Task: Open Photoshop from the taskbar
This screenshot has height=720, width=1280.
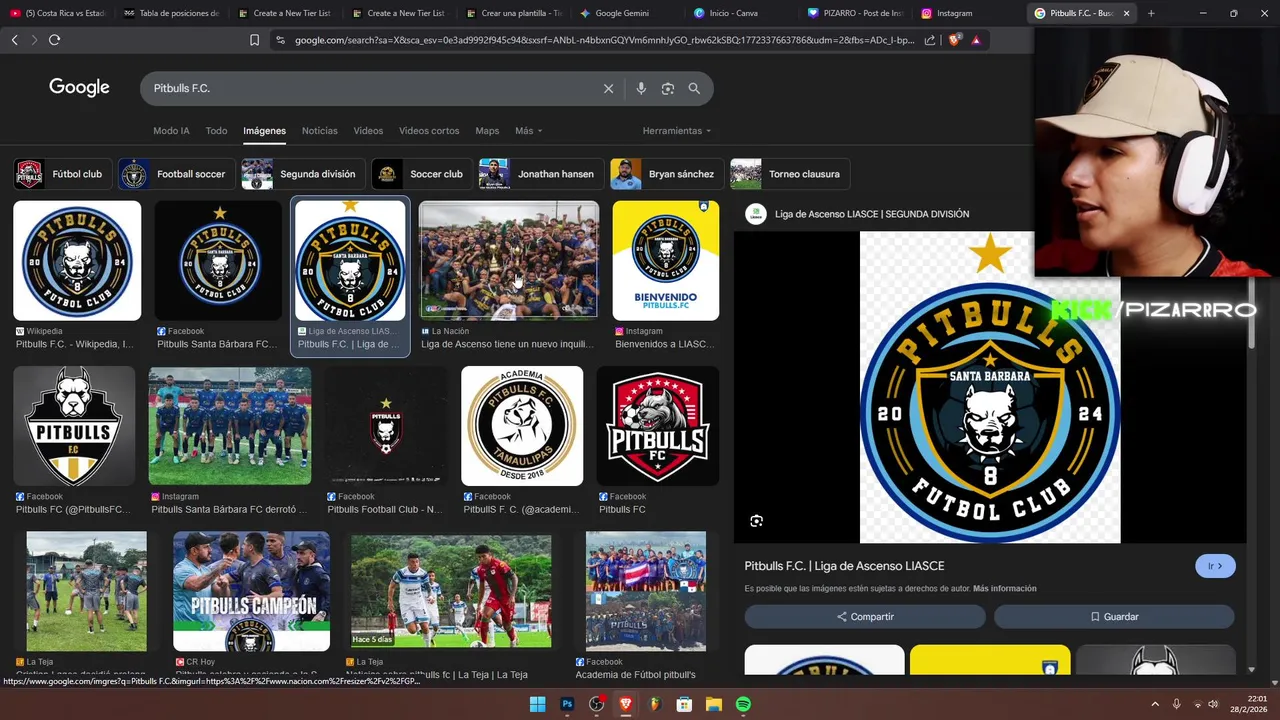Action: 567,704
